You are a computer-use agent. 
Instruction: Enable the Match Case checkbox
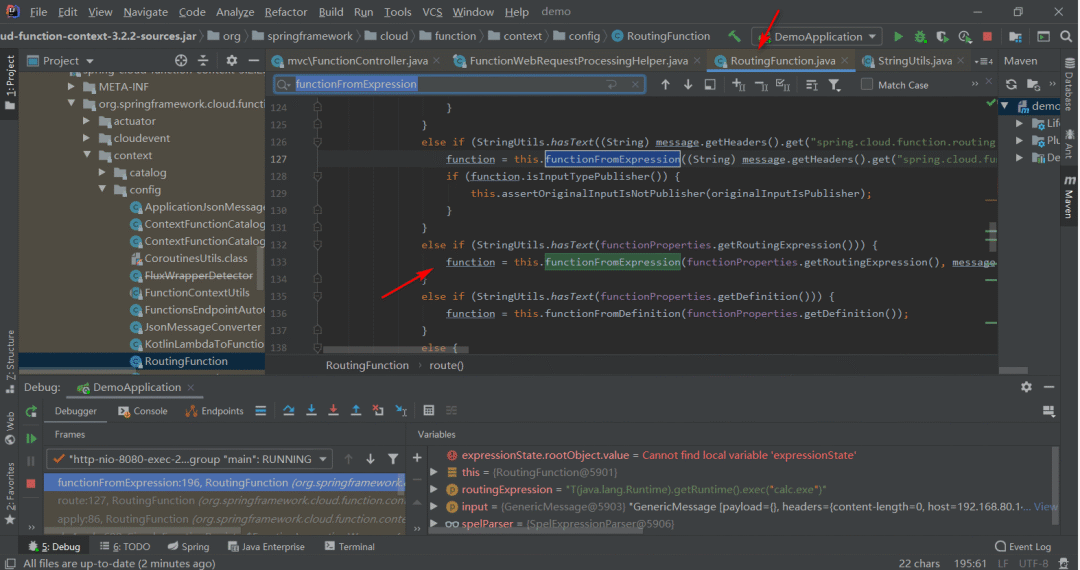[x=867, y=85]
